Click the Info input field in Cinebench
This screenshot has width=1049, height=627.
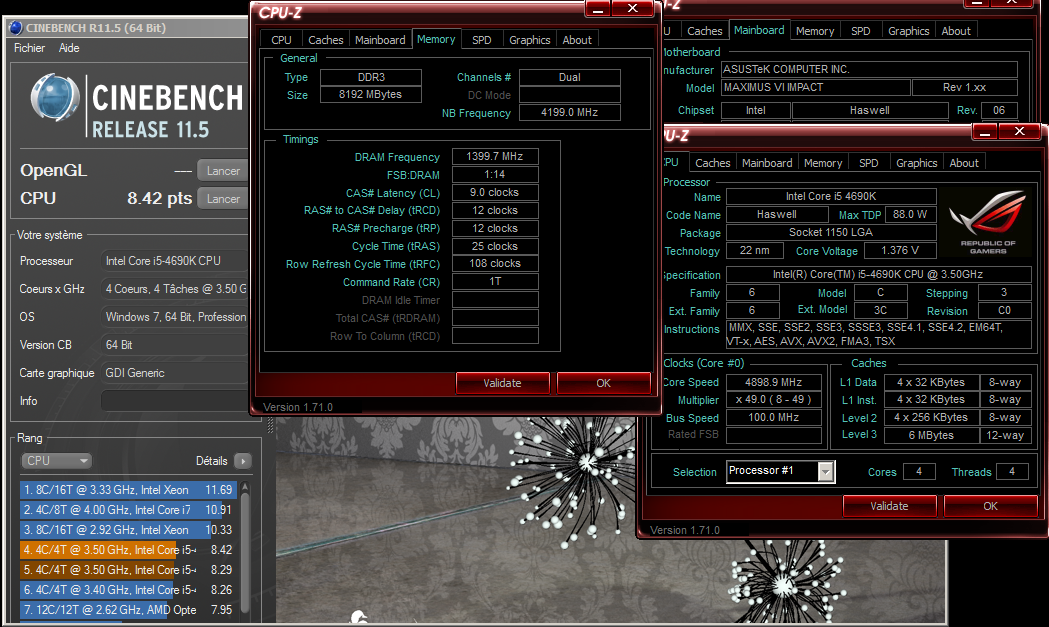tap(174, 401)
